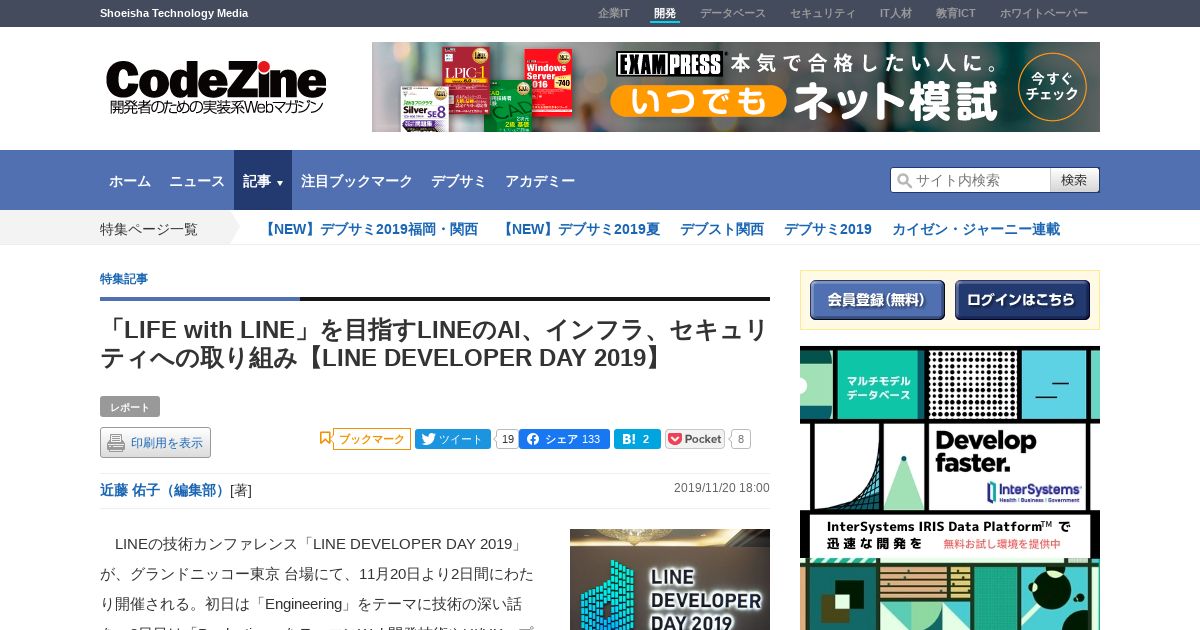Viewport: 1200px width, 630px height.
Task: Open デブサミ menu item
Action: 459,181
